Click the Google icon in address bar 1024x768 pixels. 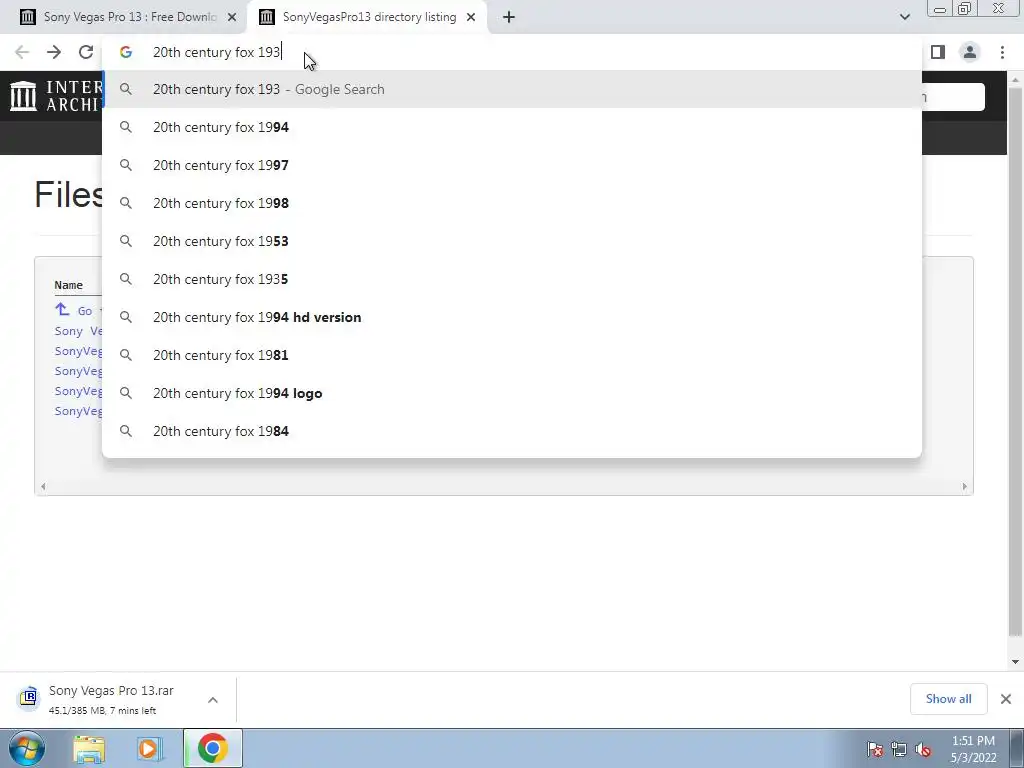(x=126, y=52)
